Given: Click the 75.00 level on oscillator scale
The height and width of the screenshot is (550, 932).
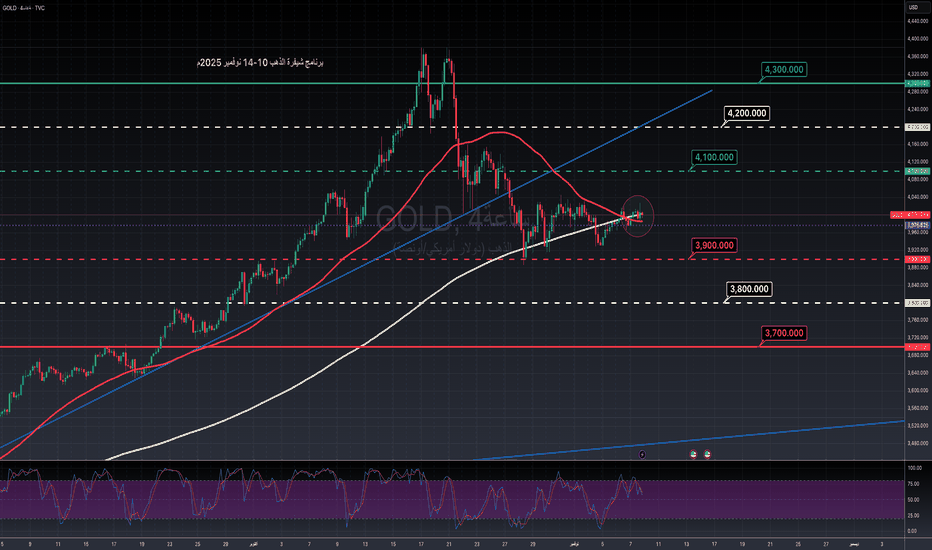Looking at the screenshot, I should pyautogui.click(x=913, y=483).
